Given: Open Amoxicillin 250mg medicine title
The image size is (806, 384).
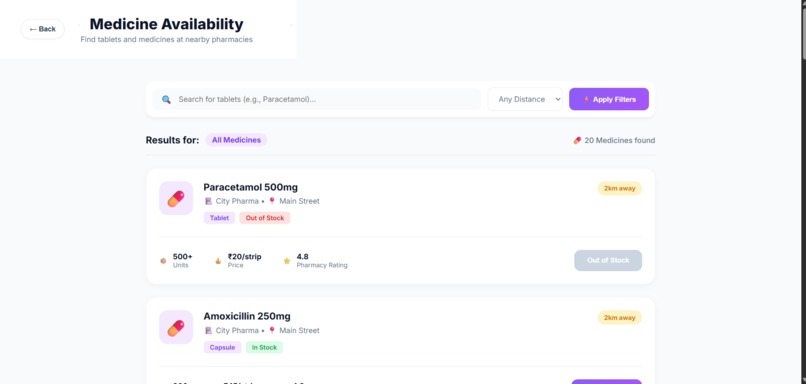Looking at the screenshot, I should tap(247, 316).
